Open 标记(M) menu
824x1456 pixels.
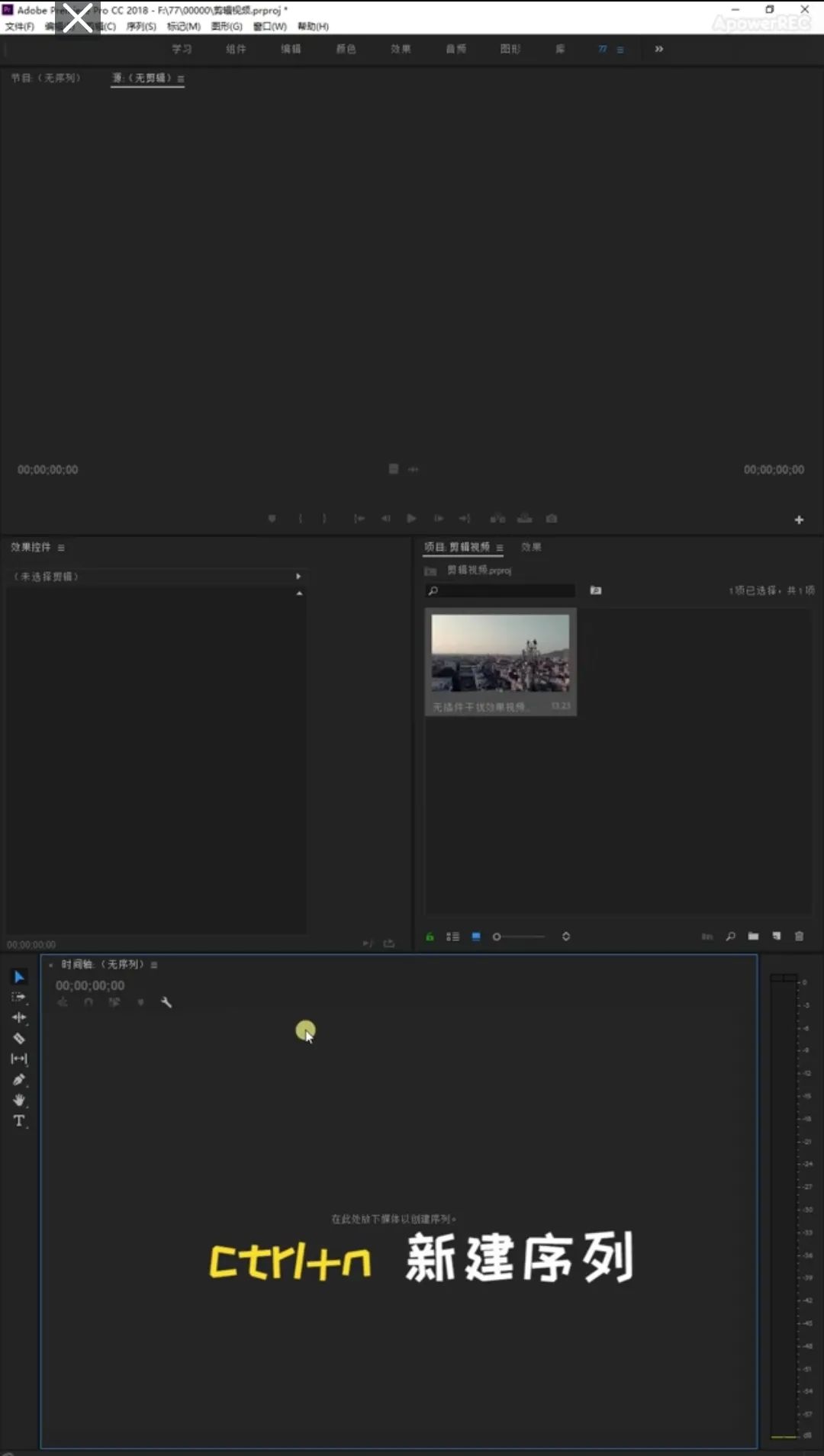point(183,26)
